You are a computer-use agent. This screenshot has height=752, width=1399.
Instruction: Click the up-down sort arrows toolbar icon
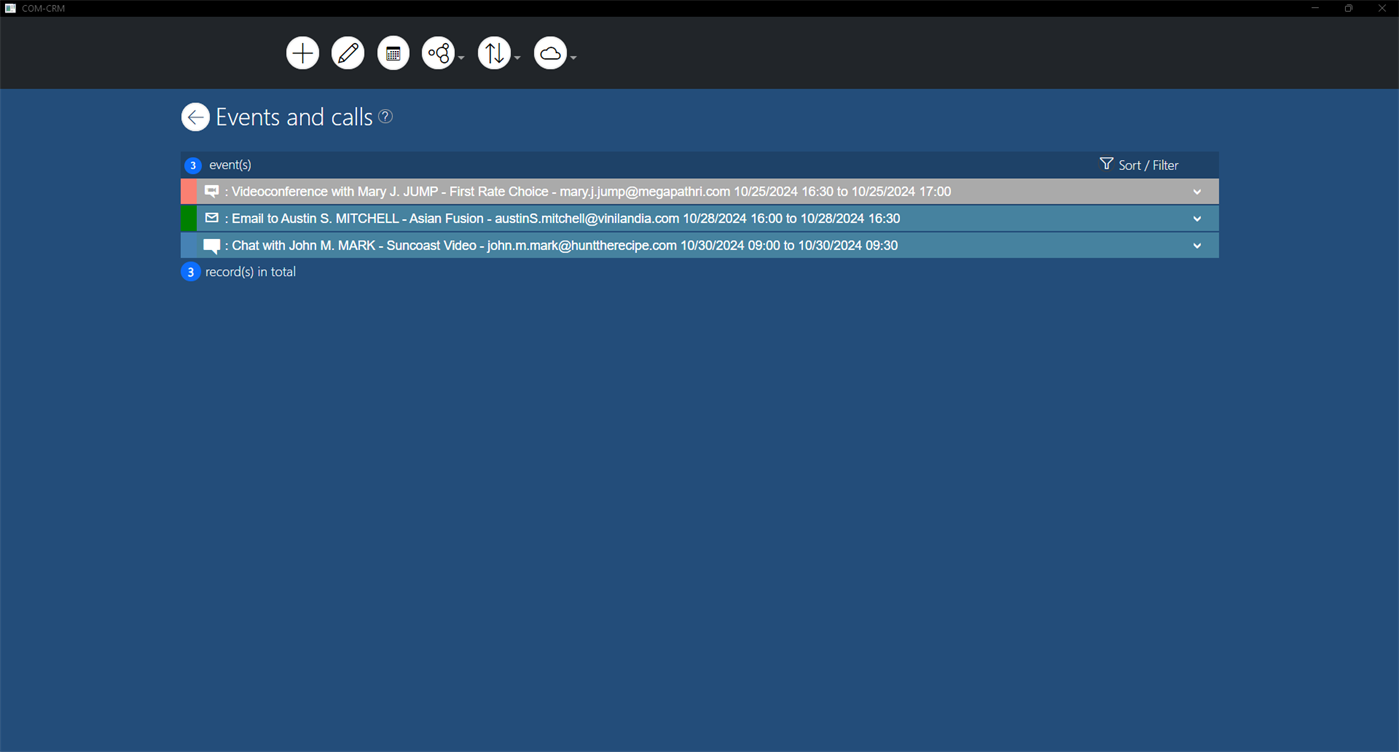point(495,52)
